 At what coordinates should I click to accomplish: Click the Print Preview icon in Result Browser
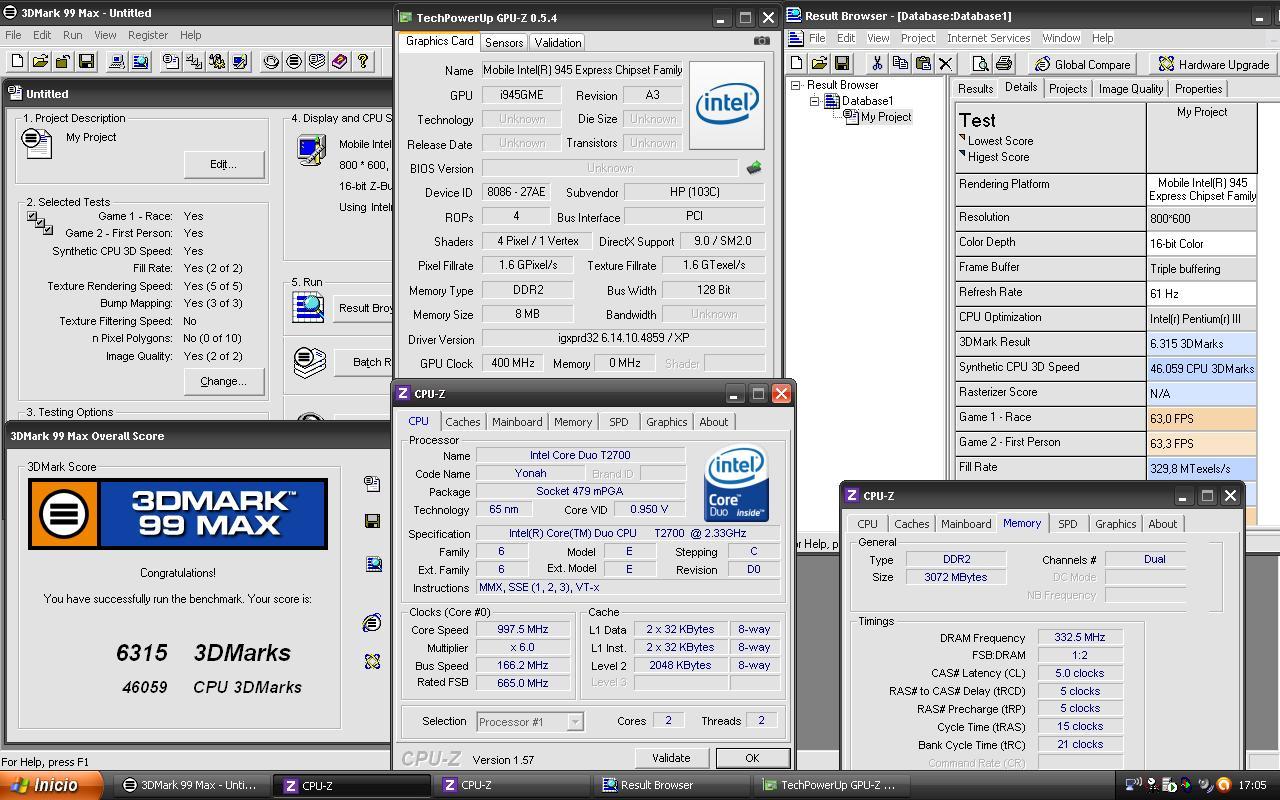click(x=980, y=64)
